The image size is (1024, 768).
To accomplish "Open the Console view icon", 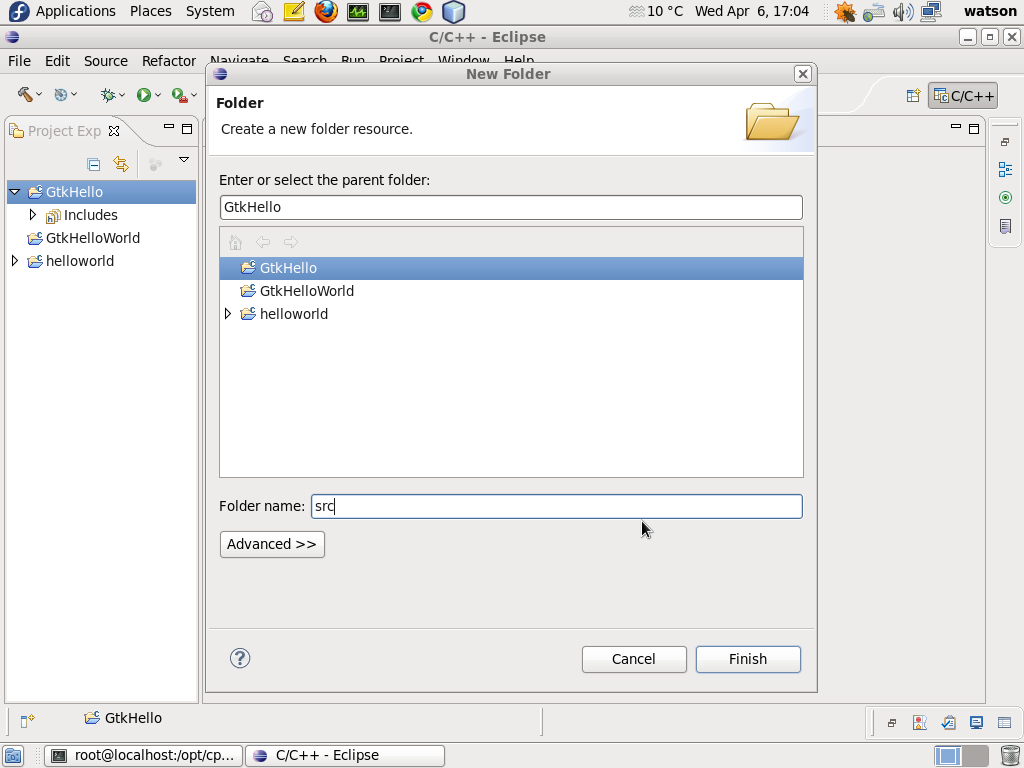I will [x=976, y=722].
